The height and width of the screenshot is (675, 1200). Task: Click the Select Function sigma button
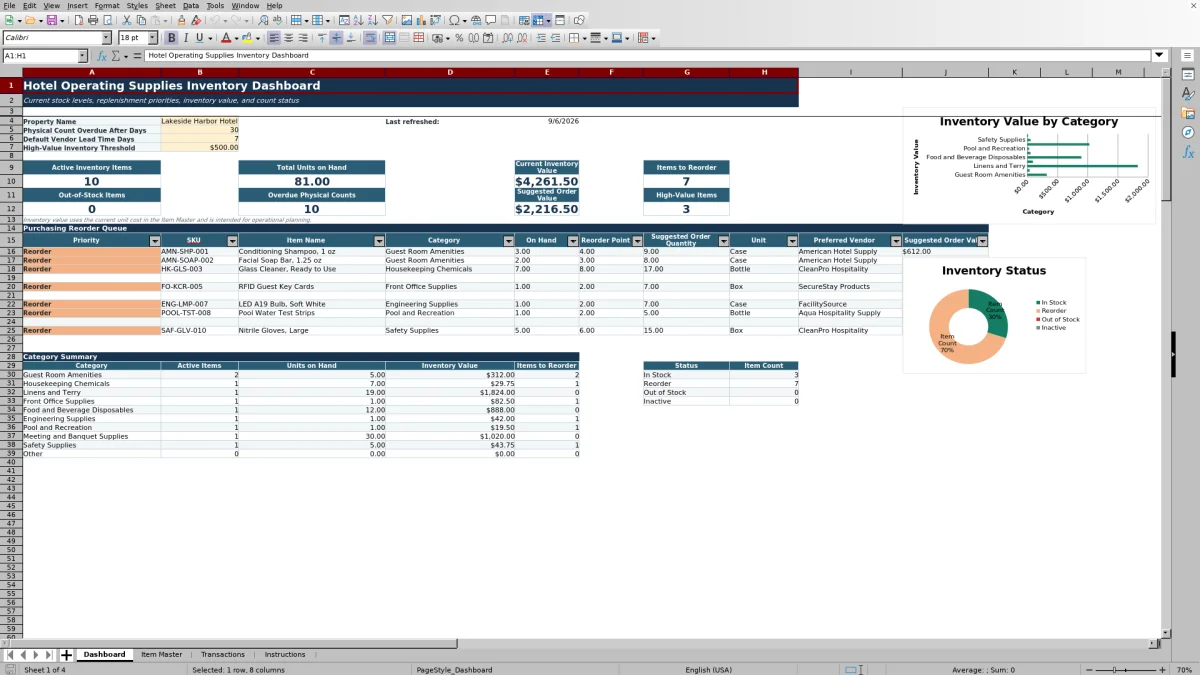tap(116, 56)
